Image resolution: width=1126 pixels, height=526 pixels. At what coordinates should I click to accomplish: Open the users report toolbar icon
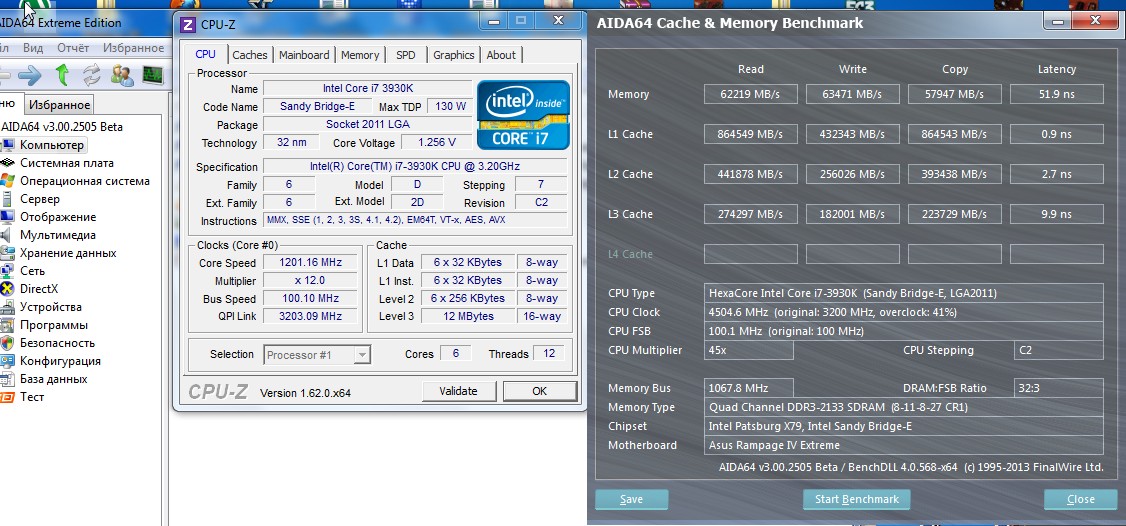pos(123,75)
